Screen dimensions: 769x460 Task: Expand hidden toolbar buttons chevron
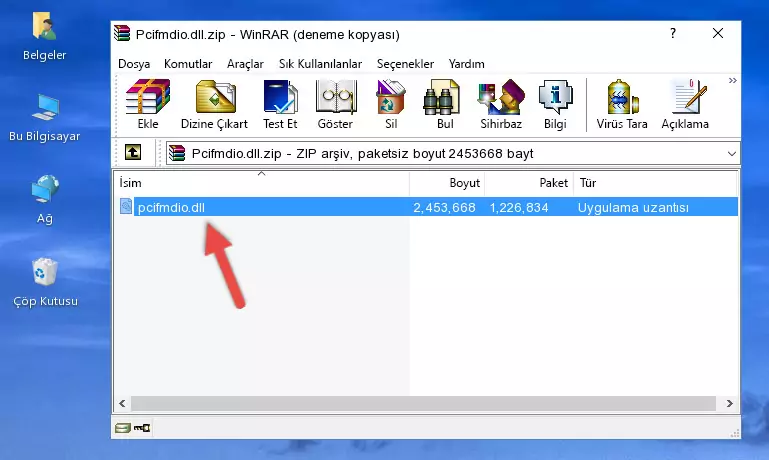[732, 80]
